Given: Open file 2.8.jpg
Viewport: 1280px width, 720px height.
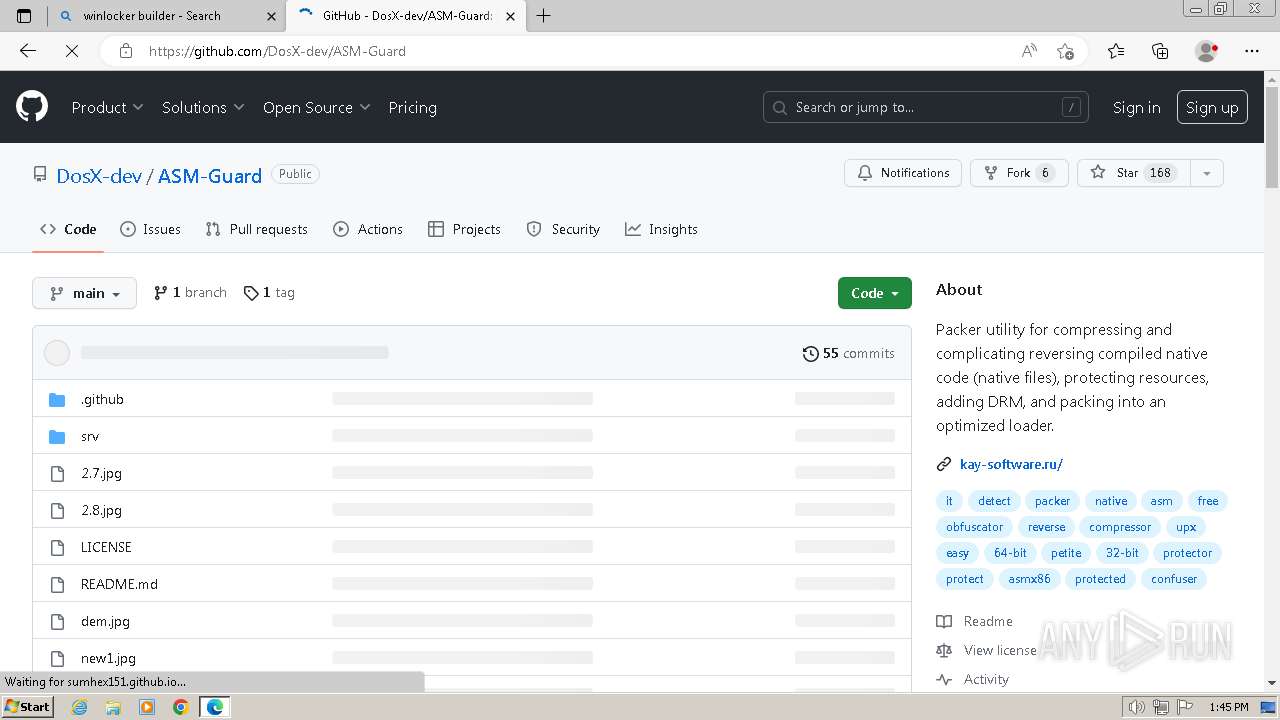Looking at the screenshot, I should click(101, 510).
